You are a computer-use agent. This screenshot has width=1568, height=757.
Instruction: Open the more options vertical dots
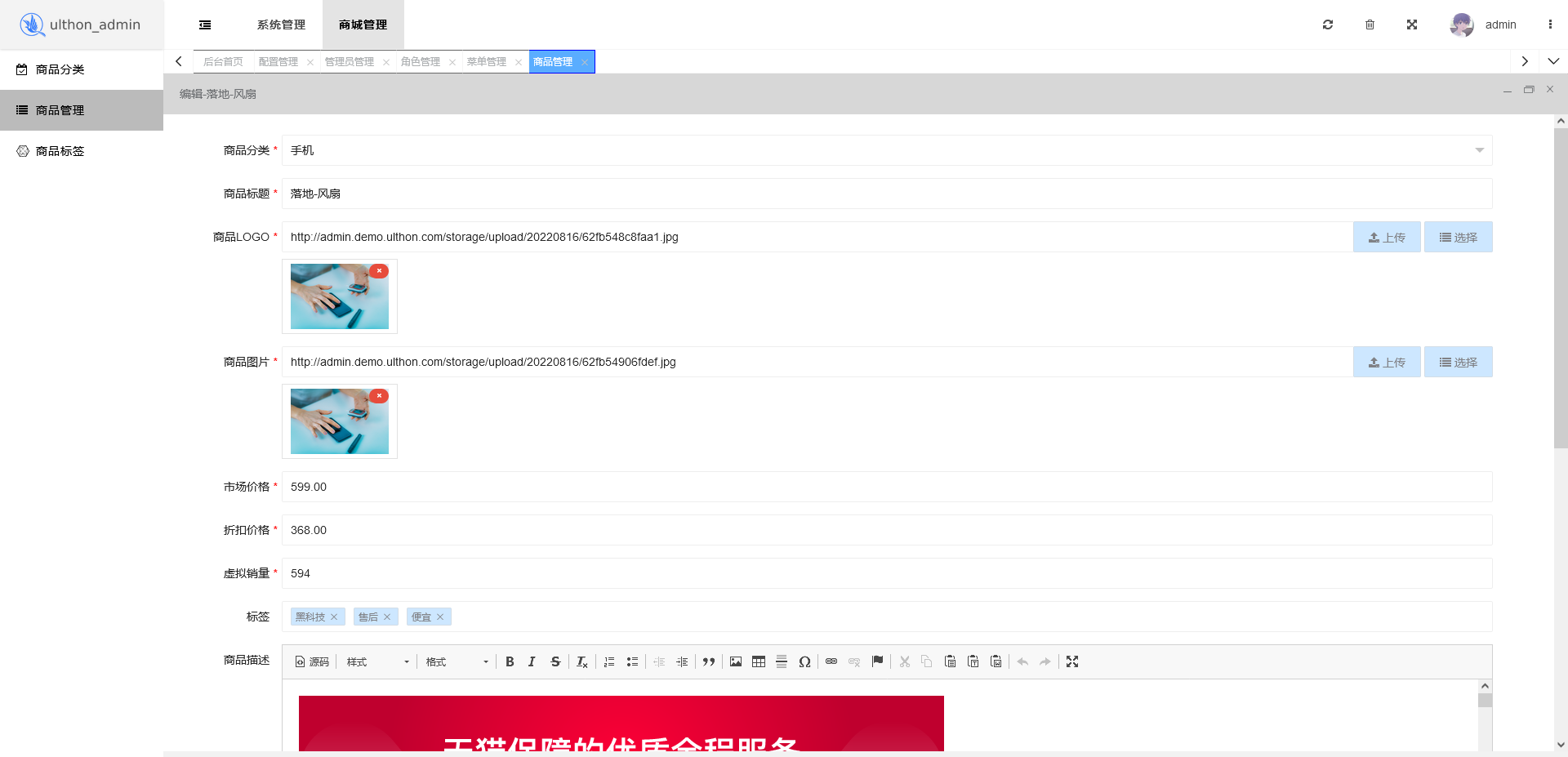[1550, 24]
